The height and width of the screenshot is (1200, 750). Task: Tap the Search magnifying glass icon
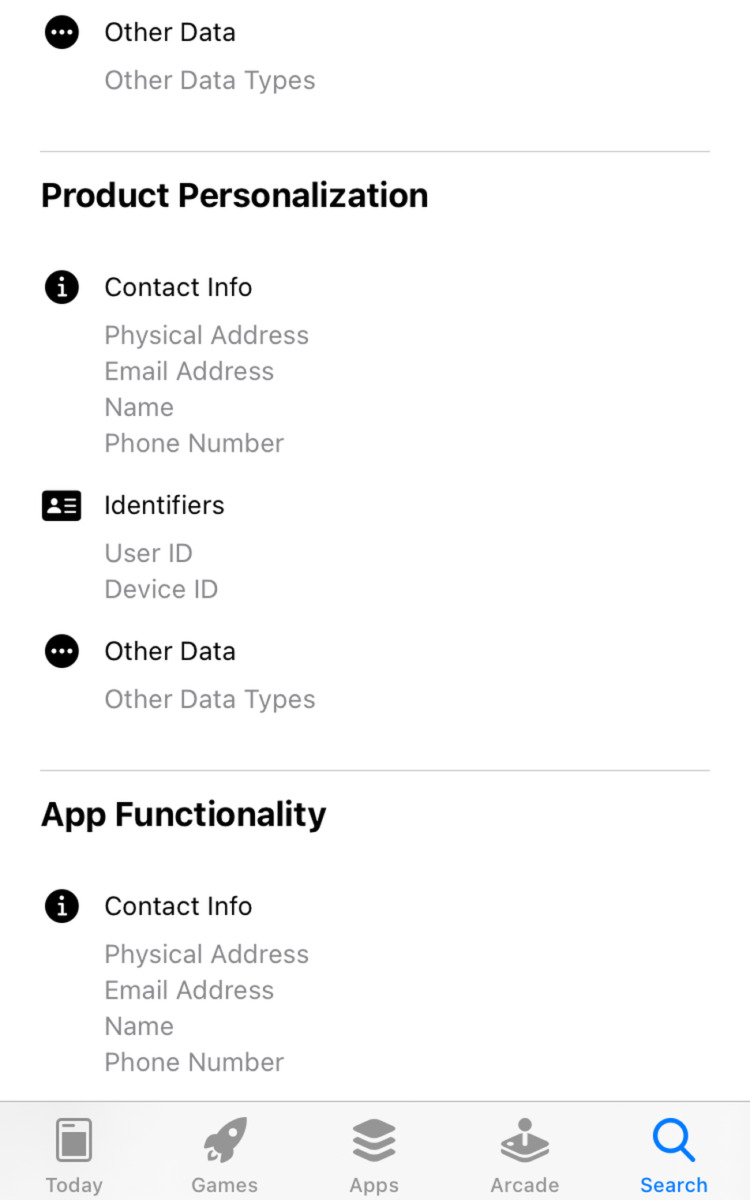pos(673,1139)
